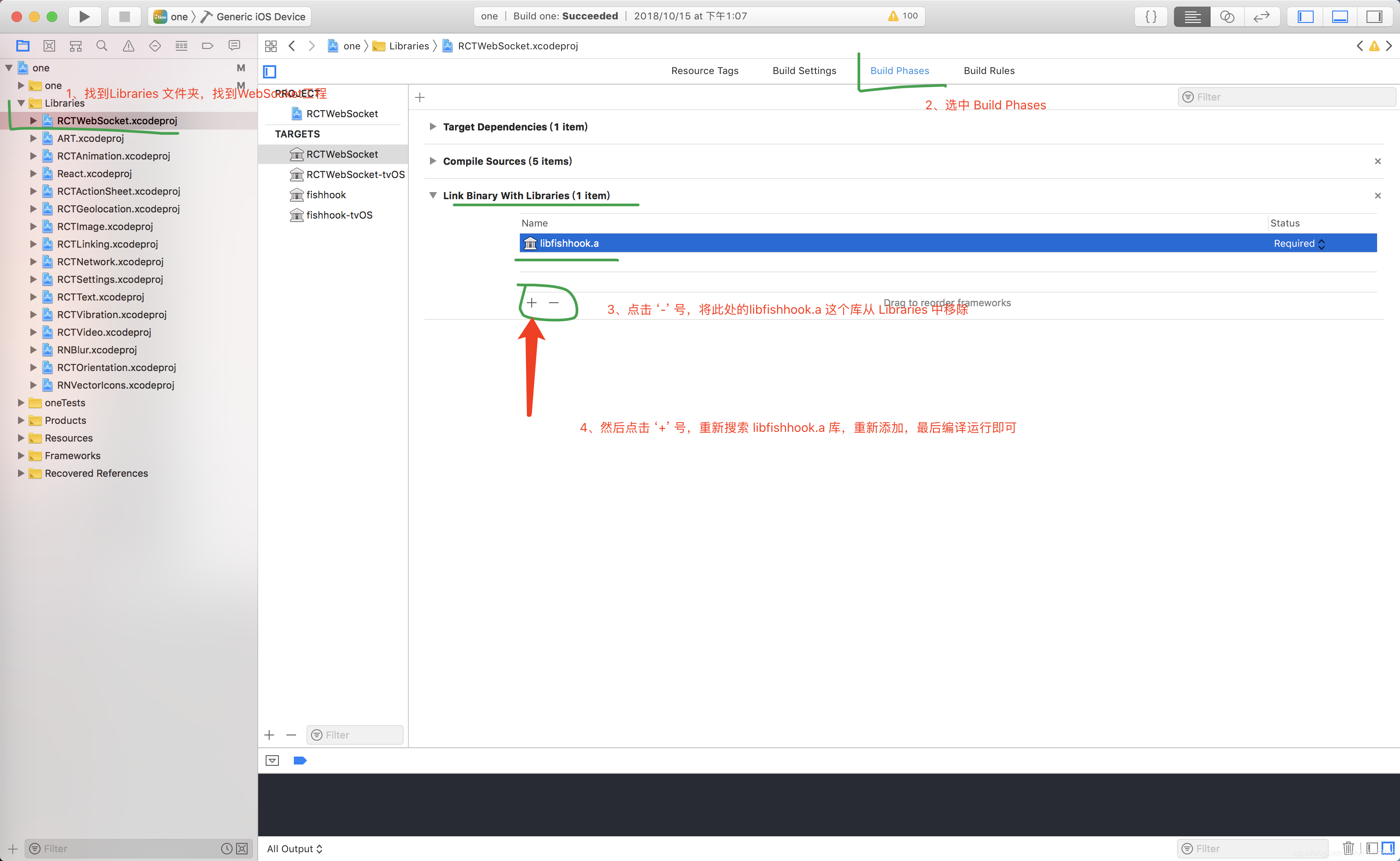Click the Assistant editor overlapping circles icon
Viewport: 1400px width, 861px height.
(x=1227, y=16)
